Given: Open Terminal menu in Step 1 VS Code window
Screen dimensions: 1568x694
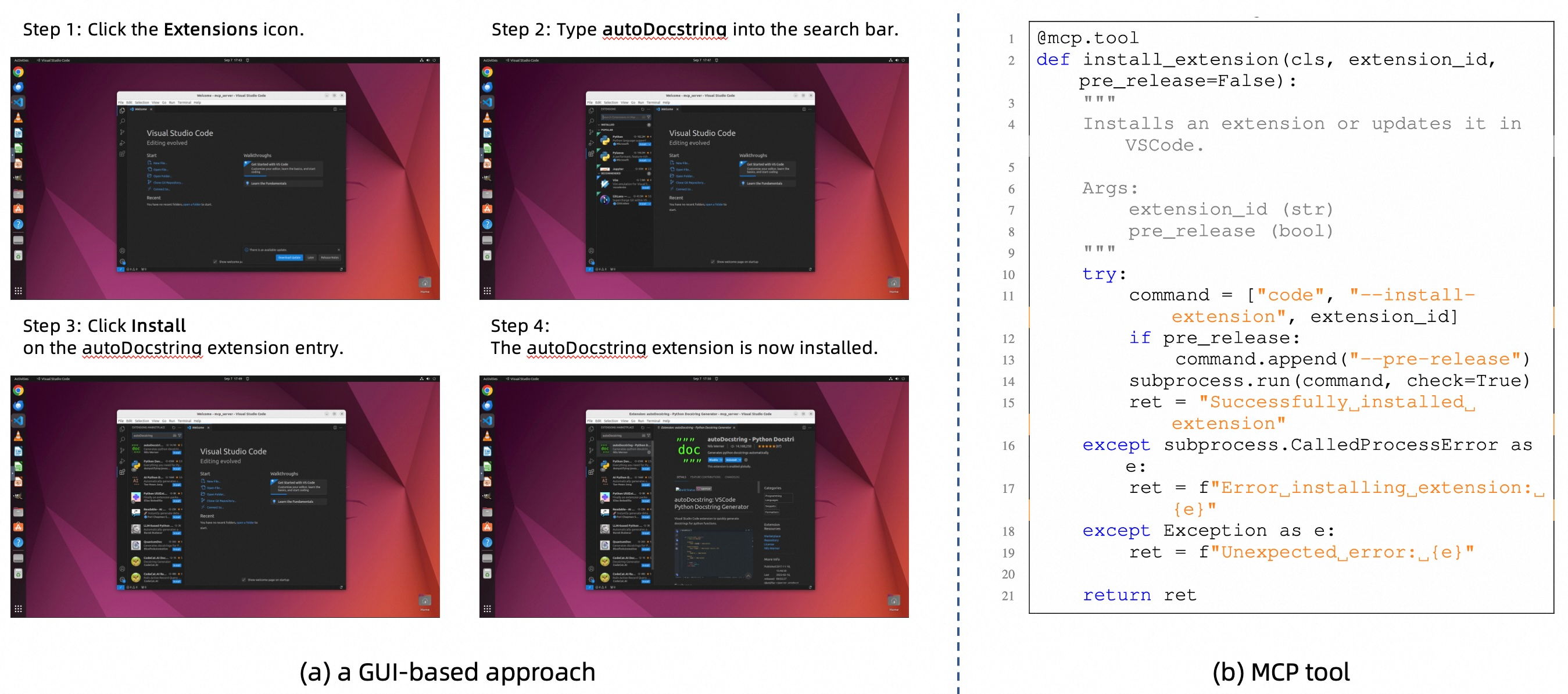Looking at the screenshot, I should click(184, 102).
